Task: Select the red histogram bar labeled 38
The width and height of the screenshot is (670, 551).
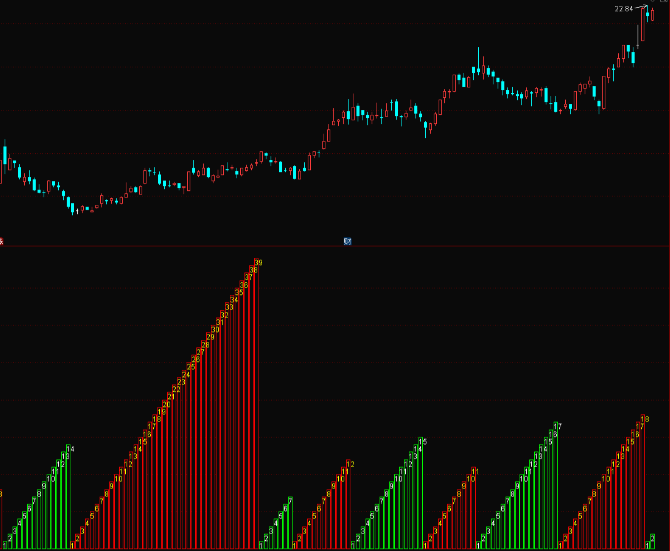Action: [252, 407]
